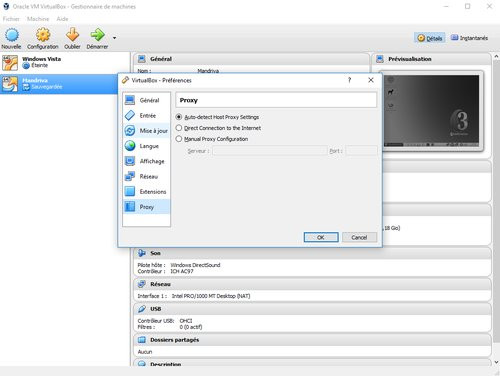
Task: Click the Port input field
Action: [x=361, y=151]
